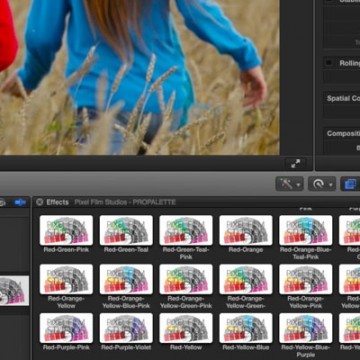Toggle the blue Effects browser button
The image size is (360, 360).
pyautogui.click(x=350, y=184)
